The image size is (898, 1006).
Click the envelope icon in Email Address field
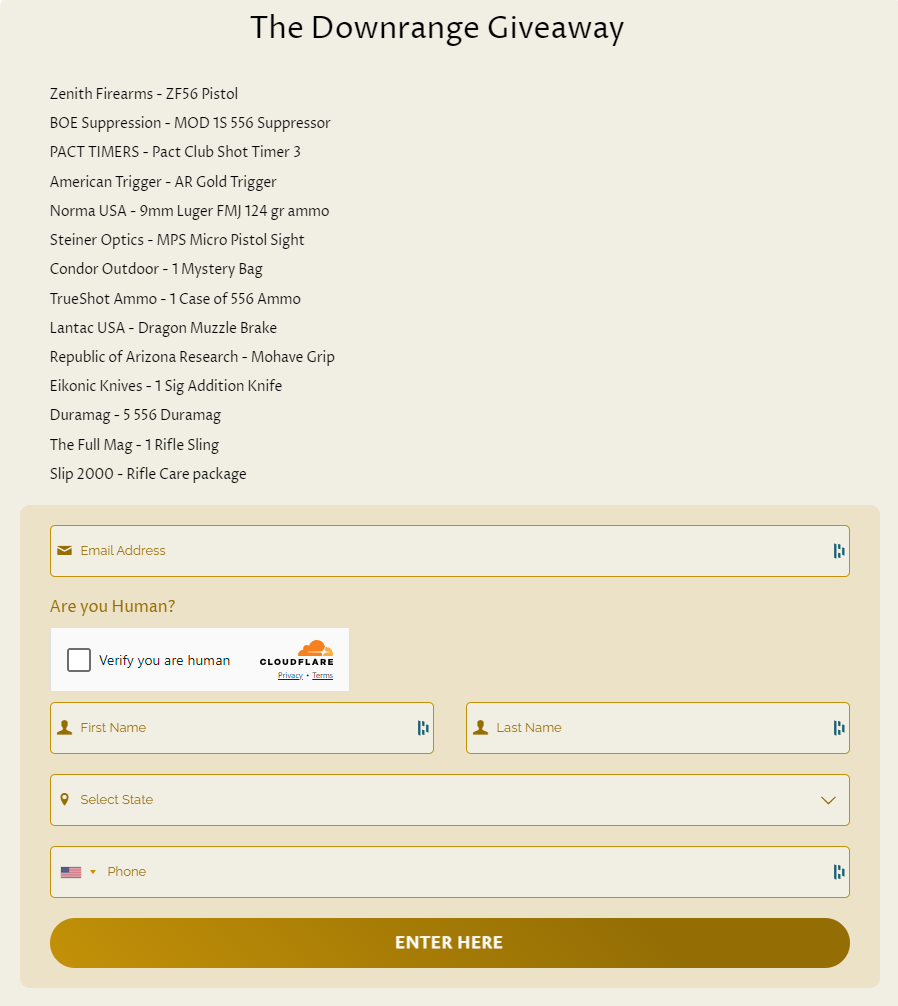click(x=64, y=550)
